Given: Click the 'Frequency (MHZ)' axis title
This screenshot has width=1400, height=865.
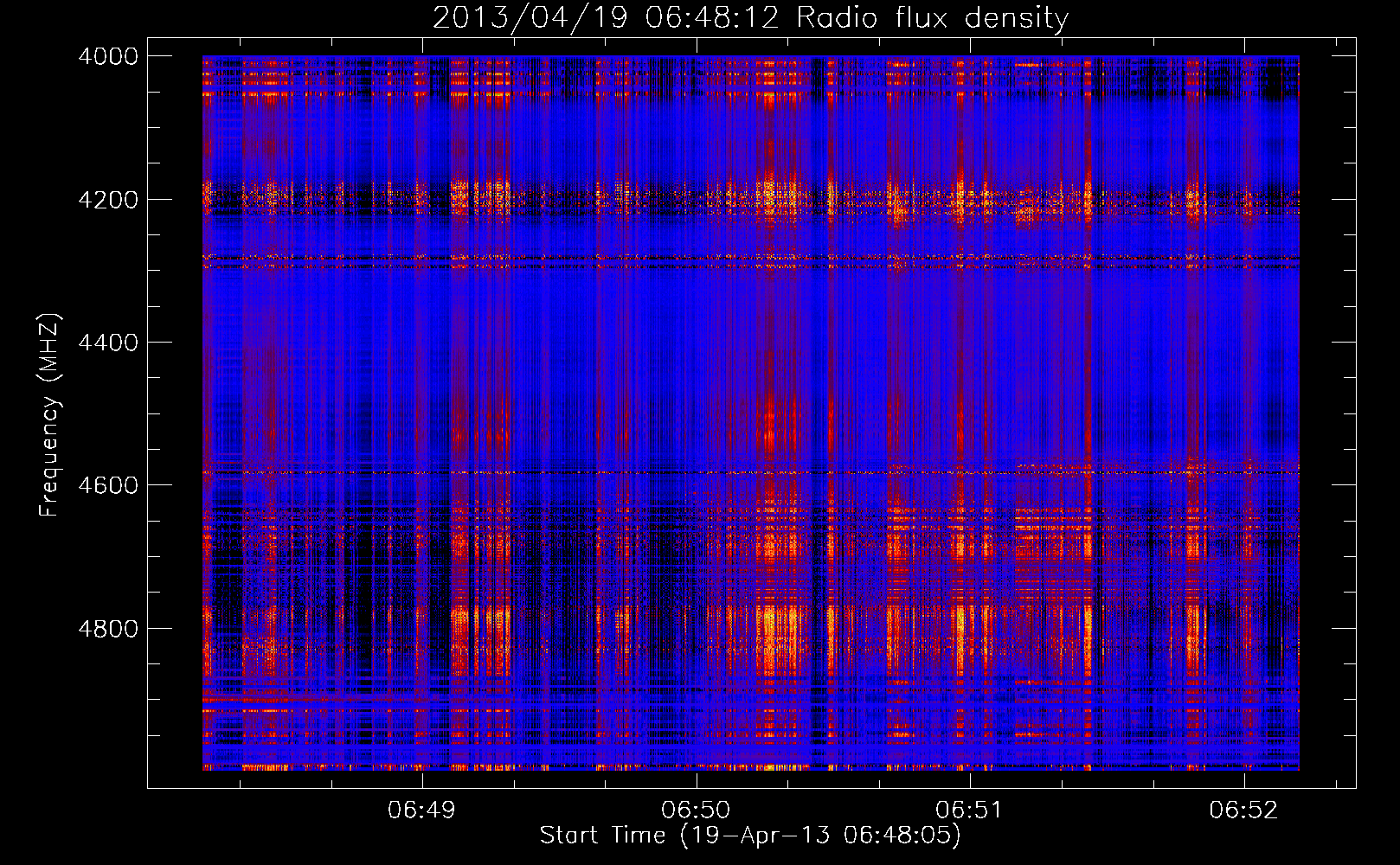Looking at the screenshot, I should click(50, 415).
